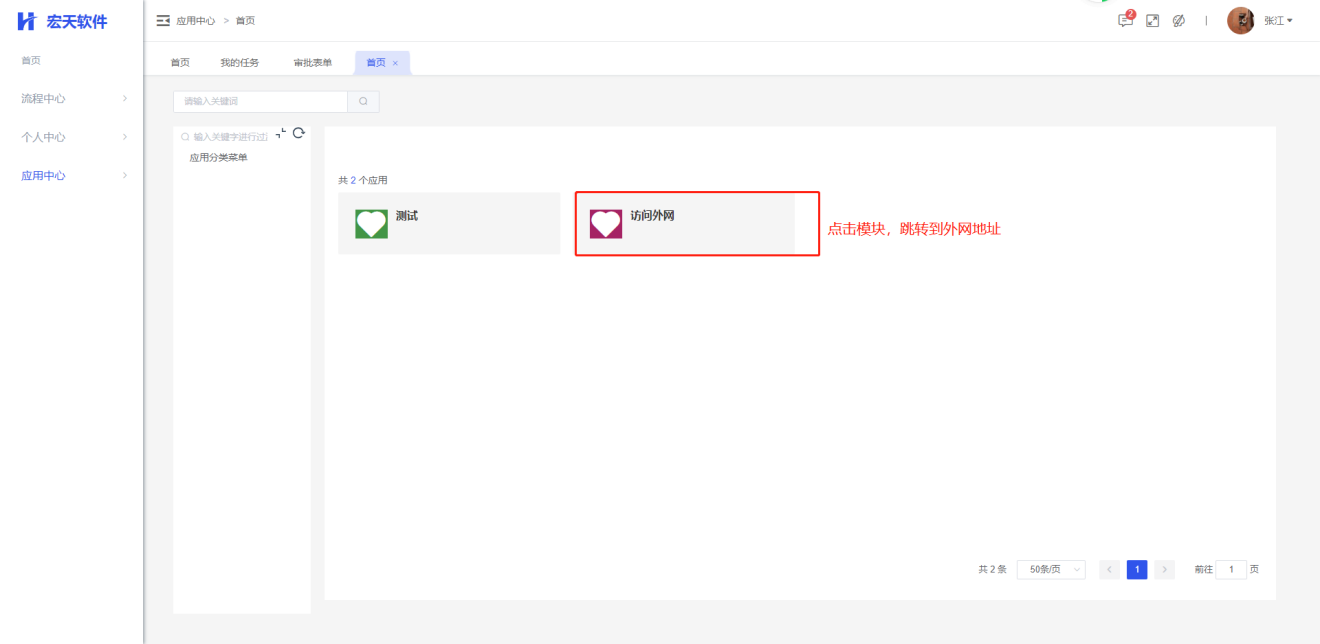Click page number 1 button
This screenshot has height=644, width=1320.
click(1137, 570)
